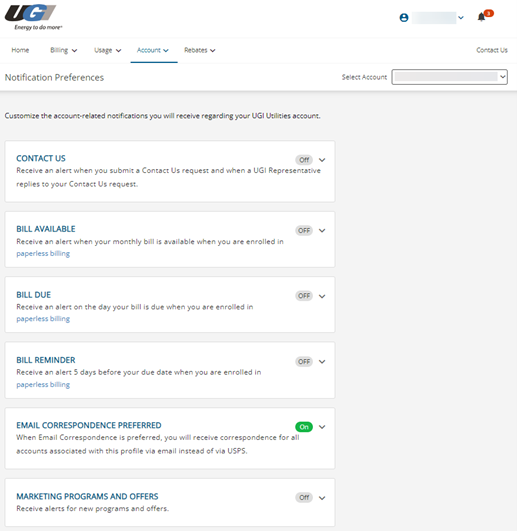This screenshot has height=531, width=517.
Task: Click MARKETING PROGRAMS AND OFFERS heading
Action: (x=87, y=496)
